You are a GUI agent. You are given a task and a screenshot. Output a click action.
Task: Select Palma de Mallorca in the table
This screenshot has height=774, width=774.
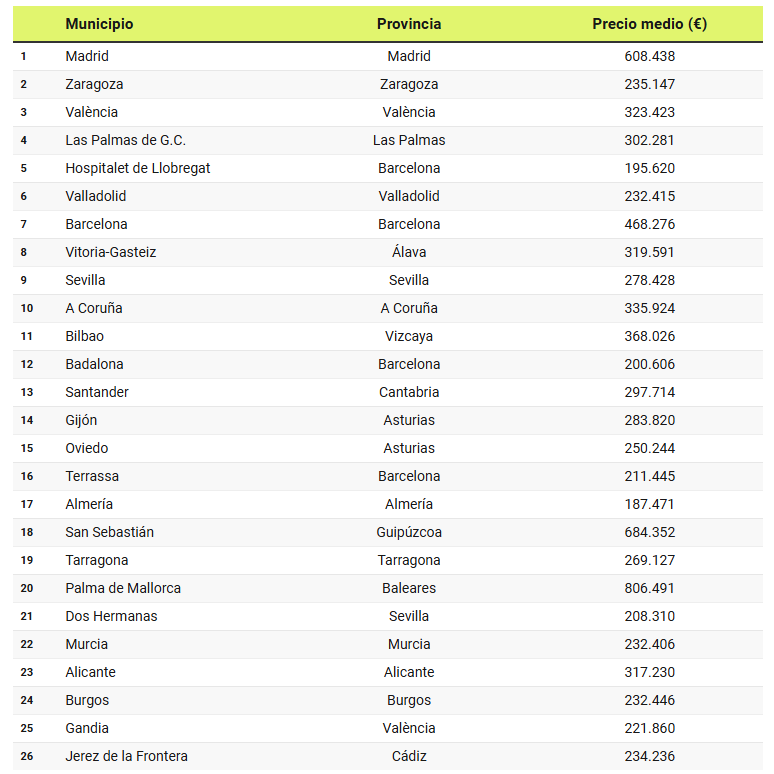[x=123, y=588]
